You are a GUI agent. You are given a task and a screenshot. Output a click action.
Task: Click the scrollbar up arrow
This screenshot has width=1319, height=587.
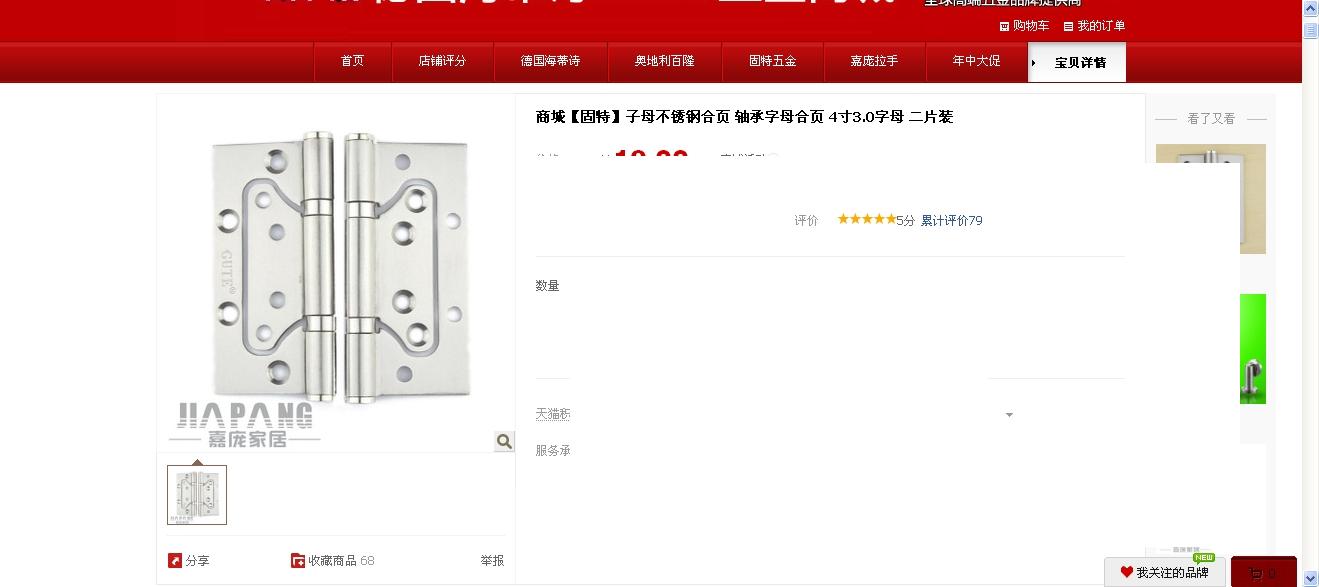point(1310,9)
